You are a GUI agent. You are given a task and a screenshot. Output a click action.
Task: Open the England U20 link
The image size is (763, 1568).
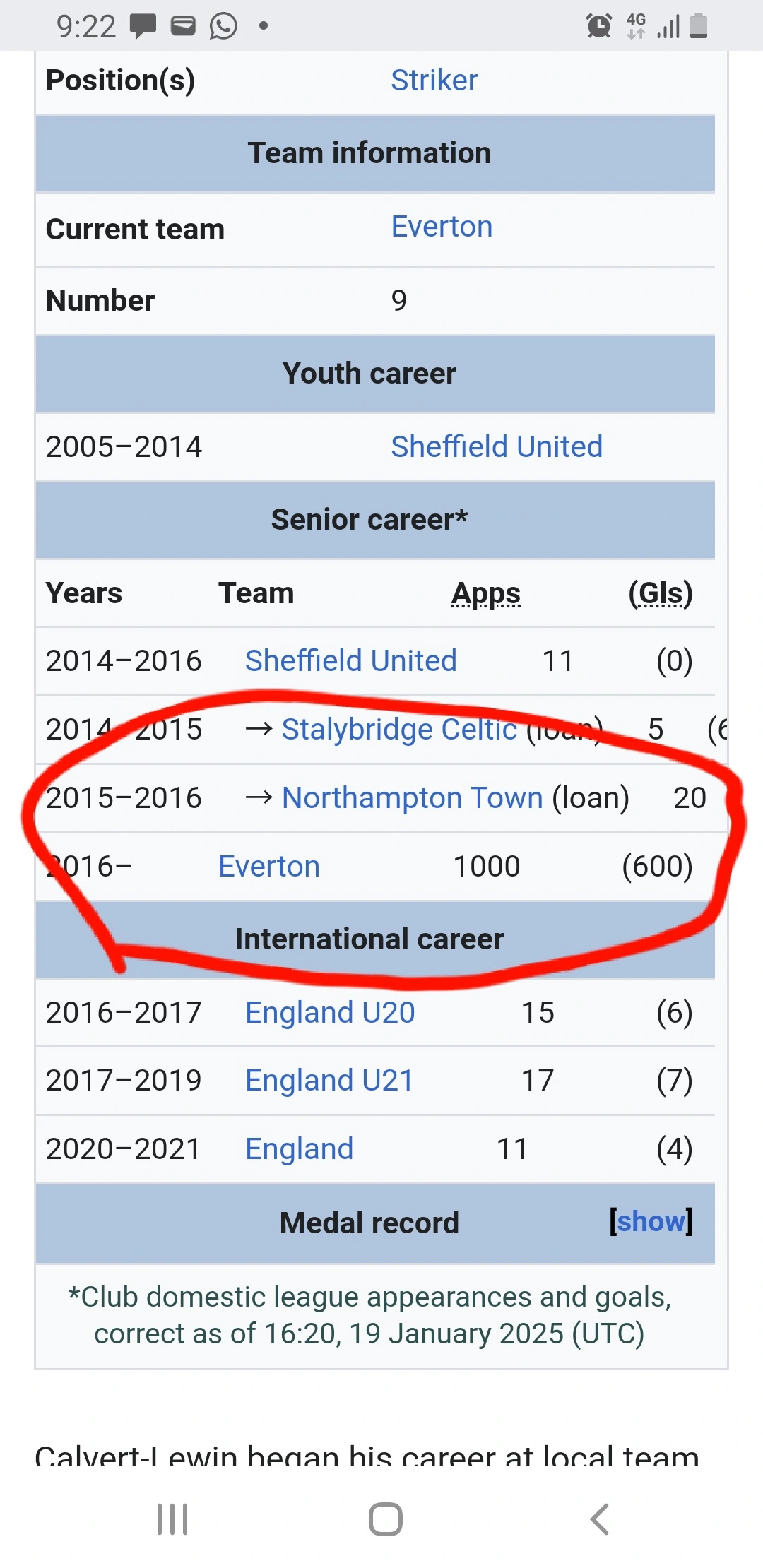point(330,1012)
